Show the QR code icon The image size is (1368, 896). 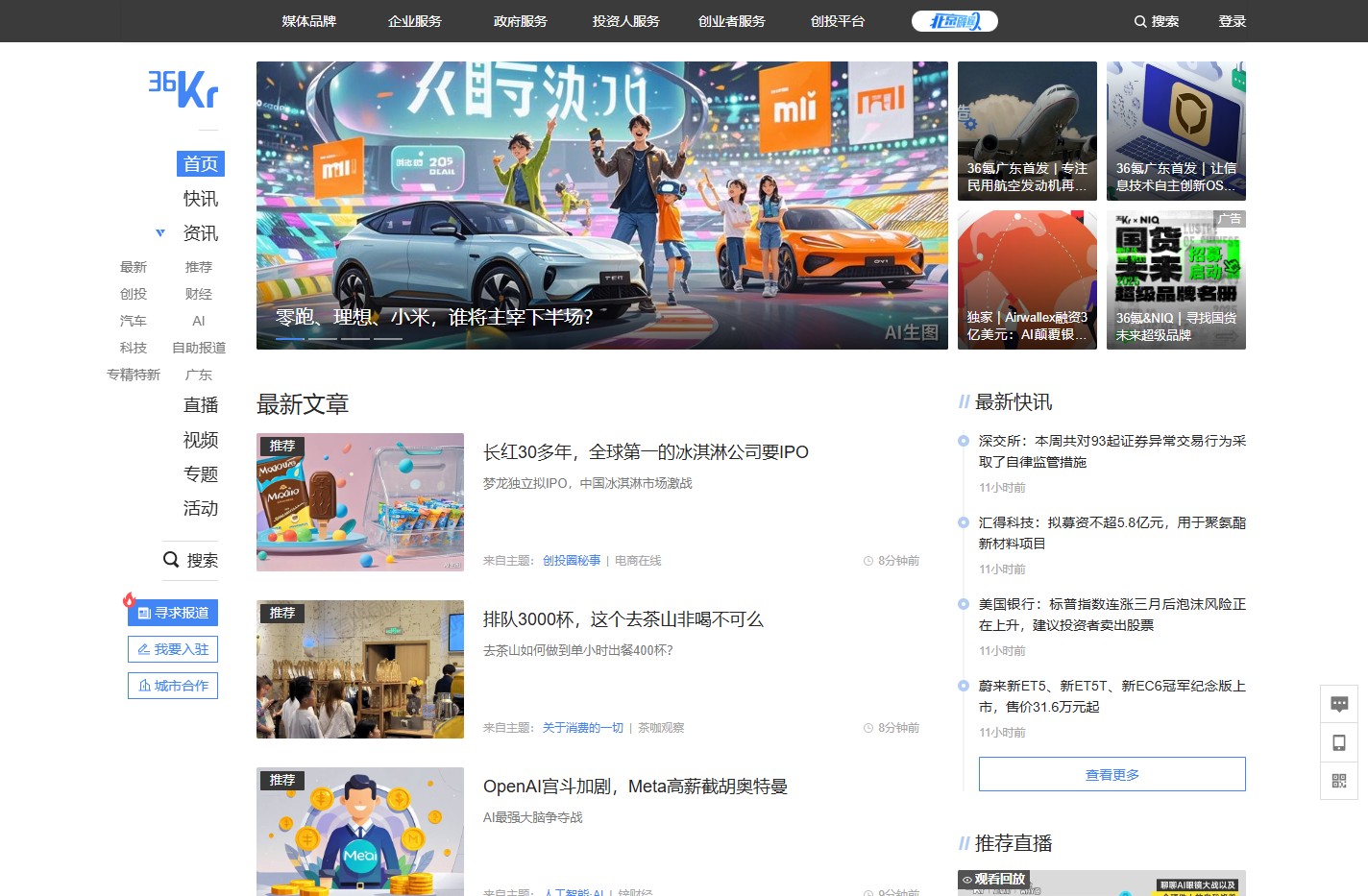1339,781
